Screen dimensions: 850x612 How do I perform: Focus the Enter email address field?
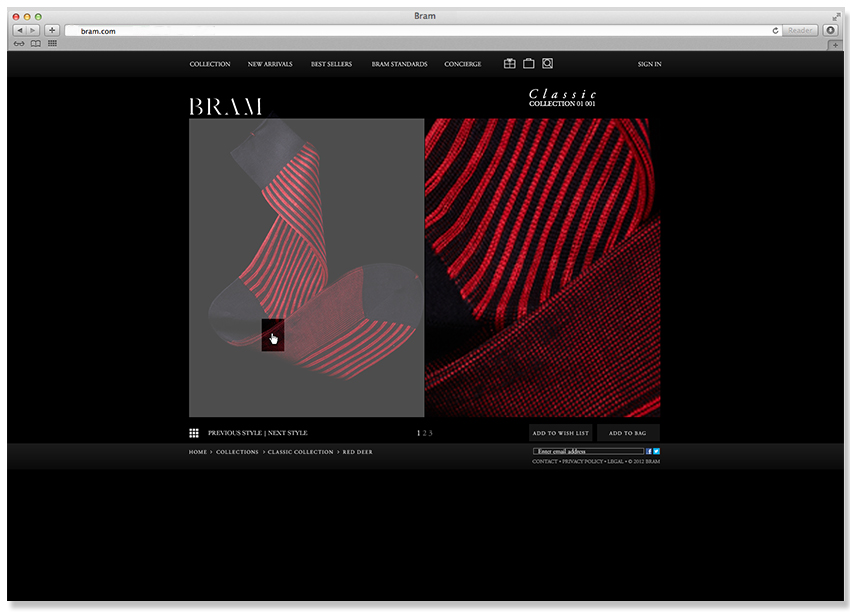(x=588, y=451)
